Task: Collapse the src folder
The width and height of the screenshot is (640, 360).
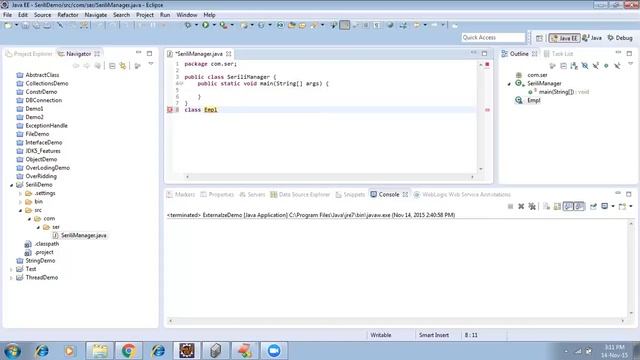Action: (20, 210)
